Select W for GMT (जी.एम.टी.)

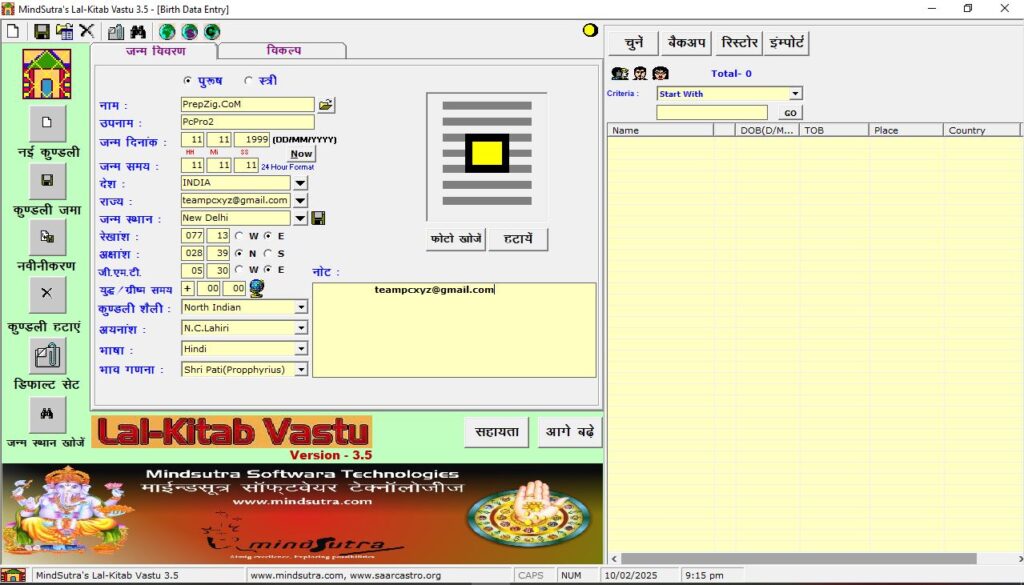[239, 269]
